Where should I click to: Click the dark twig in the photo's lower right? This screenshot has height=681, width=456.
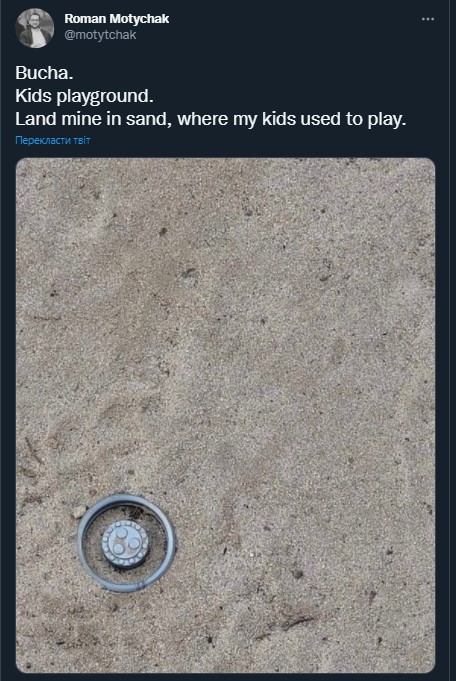295,622
